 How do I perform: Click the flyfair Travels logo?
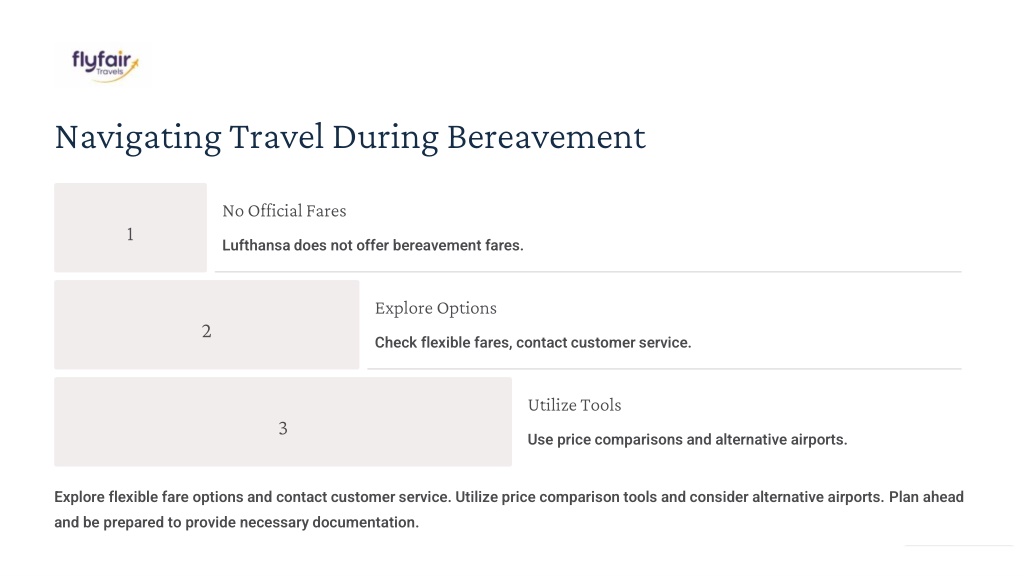[104, 65]
